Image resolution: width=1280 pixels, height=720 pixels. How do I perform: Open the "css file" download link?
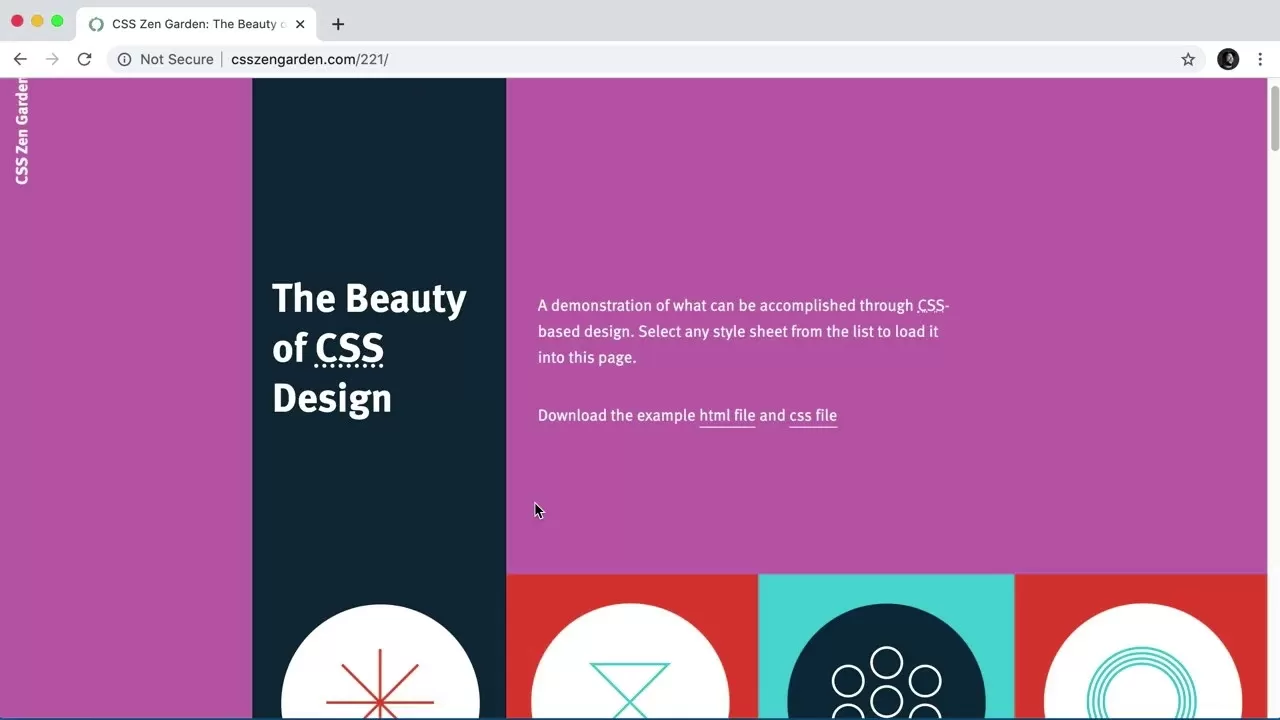coord(813,415)
